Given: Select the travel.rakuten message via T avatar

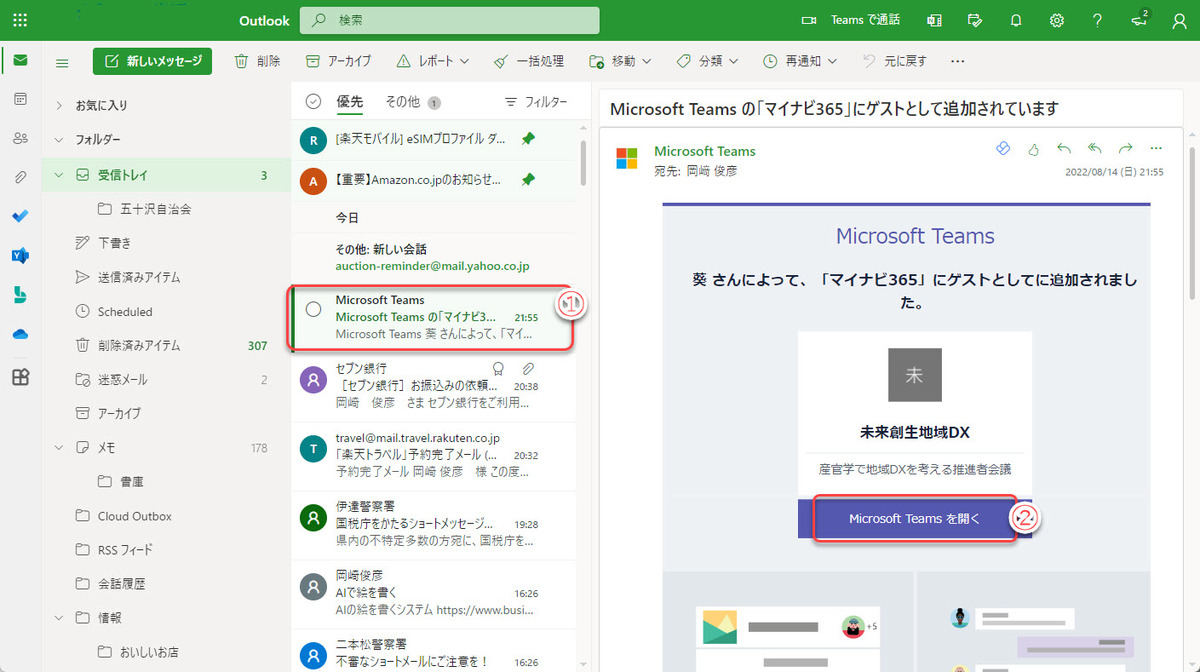Looking at the screenshot, I should pyautogui.click(x=313, y=449).
